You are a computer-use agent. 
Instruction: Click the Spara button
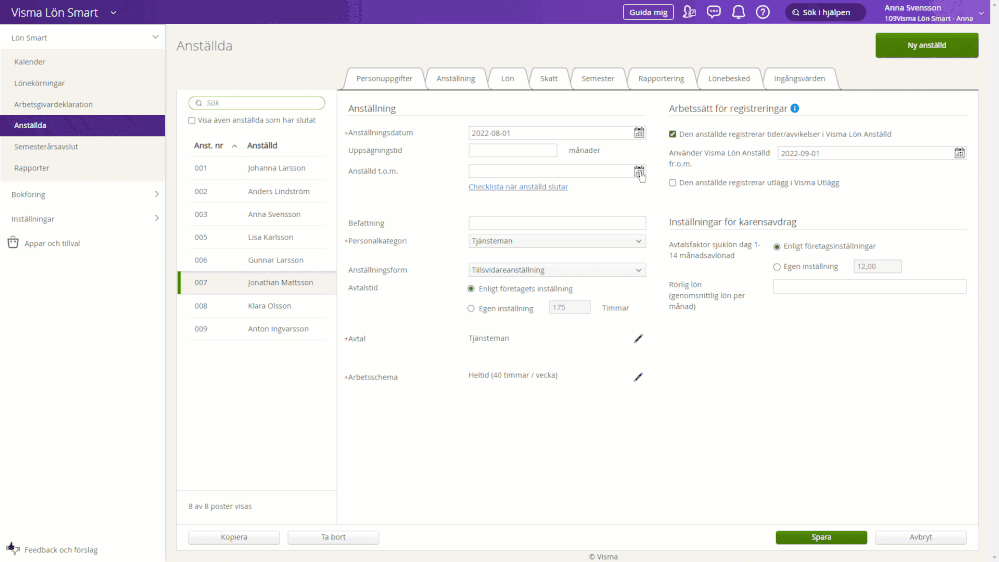pyautogui.click(x=821, y=537)
